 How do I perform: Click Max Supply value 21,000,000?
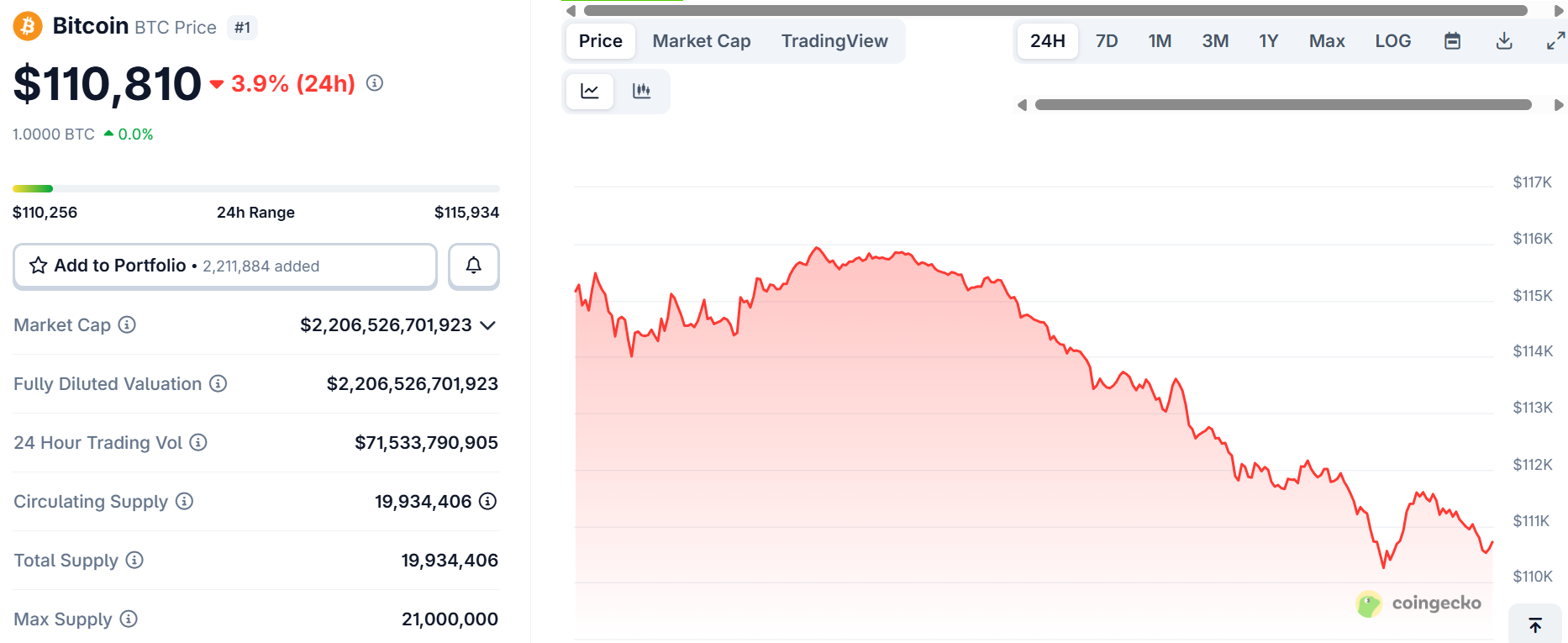click(x=450, y=619)
